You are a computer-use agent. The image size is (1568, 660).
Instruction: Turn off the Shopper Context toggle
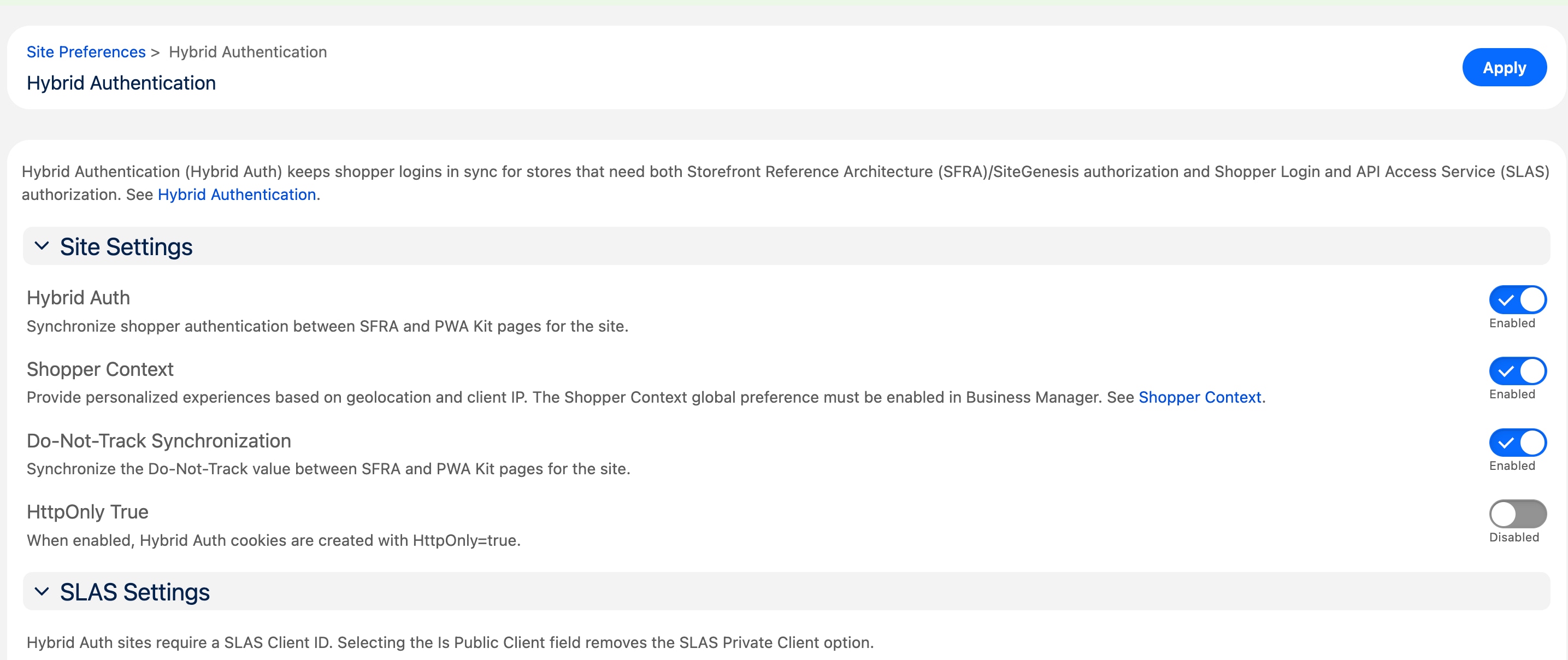coord(1517,371)
